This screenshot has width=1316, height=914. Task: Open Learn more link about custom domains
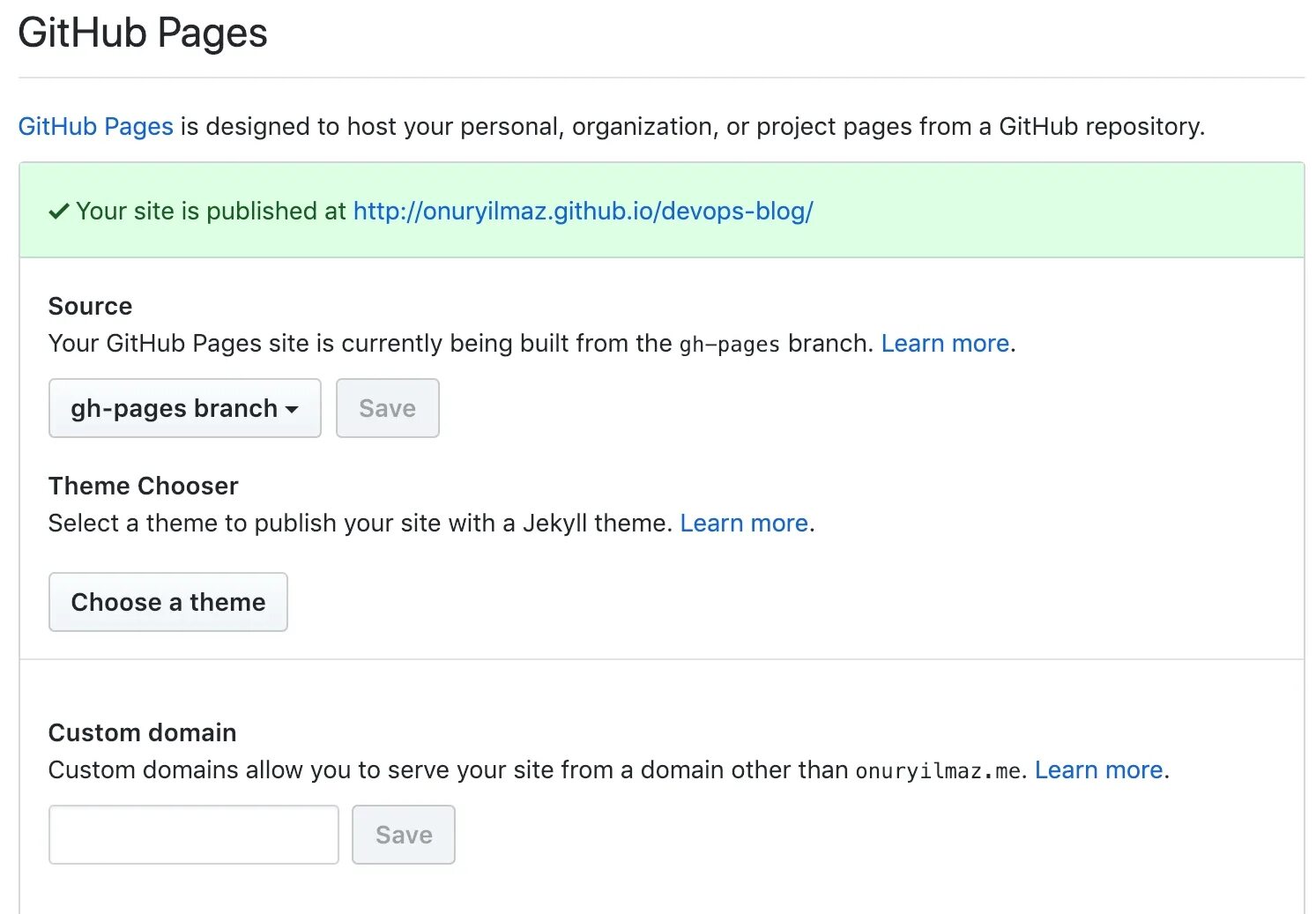(1098, 769)
